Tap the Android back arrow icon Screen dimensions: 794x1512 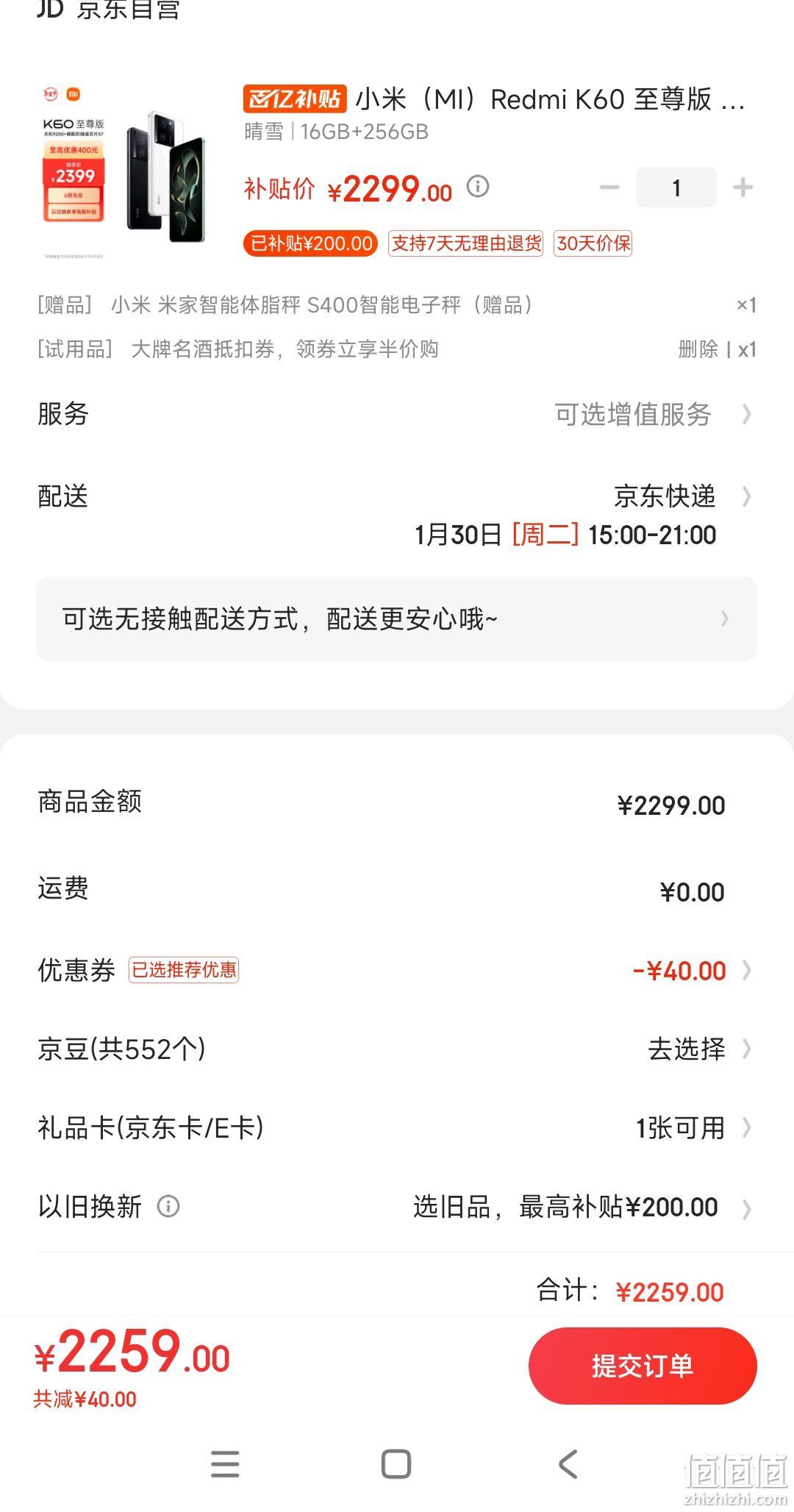point(568,1464)
